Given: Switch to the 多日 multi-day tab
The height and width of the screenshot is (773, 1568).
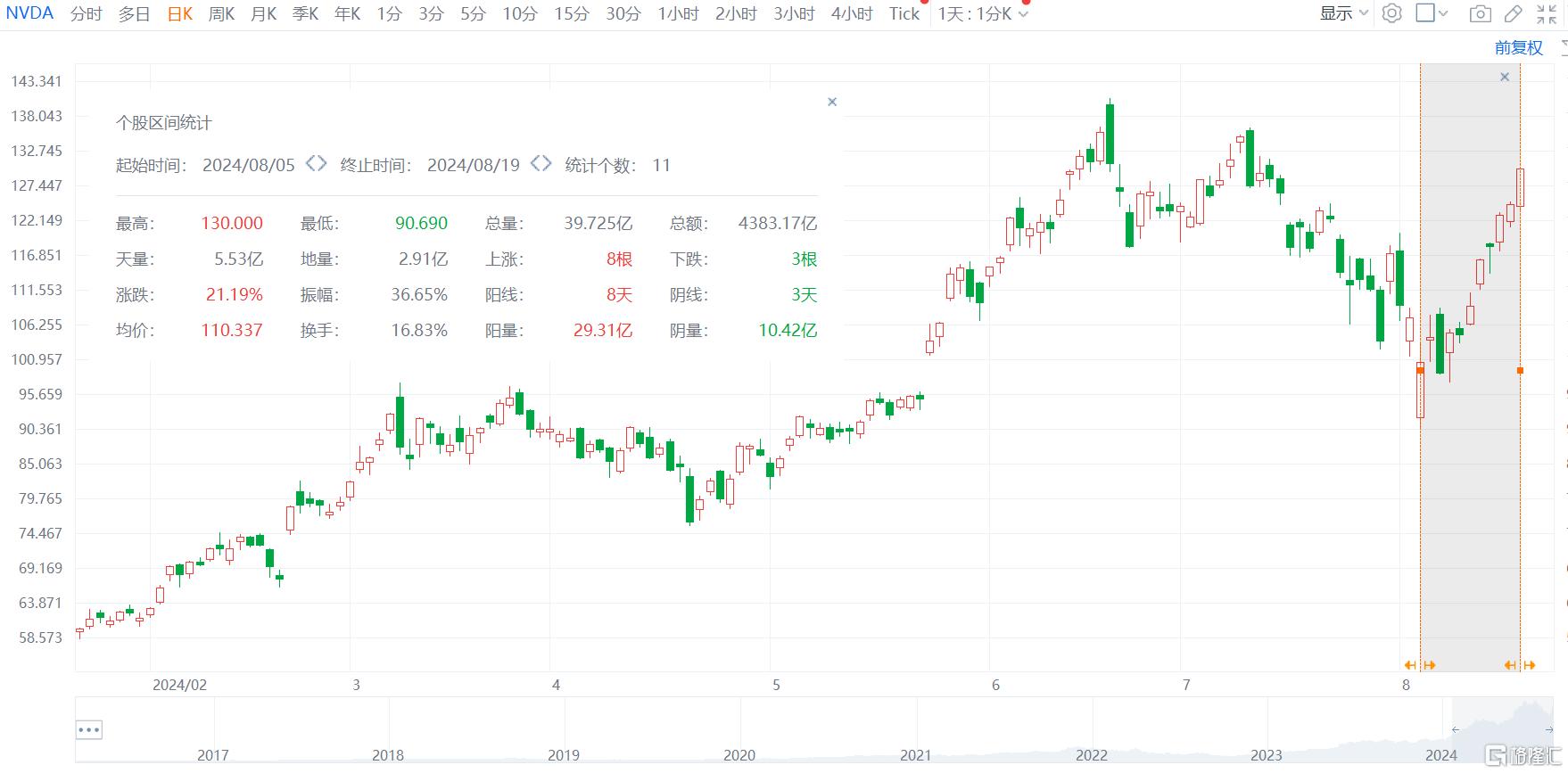Looking at the screenshot, I should pos(134,13).
